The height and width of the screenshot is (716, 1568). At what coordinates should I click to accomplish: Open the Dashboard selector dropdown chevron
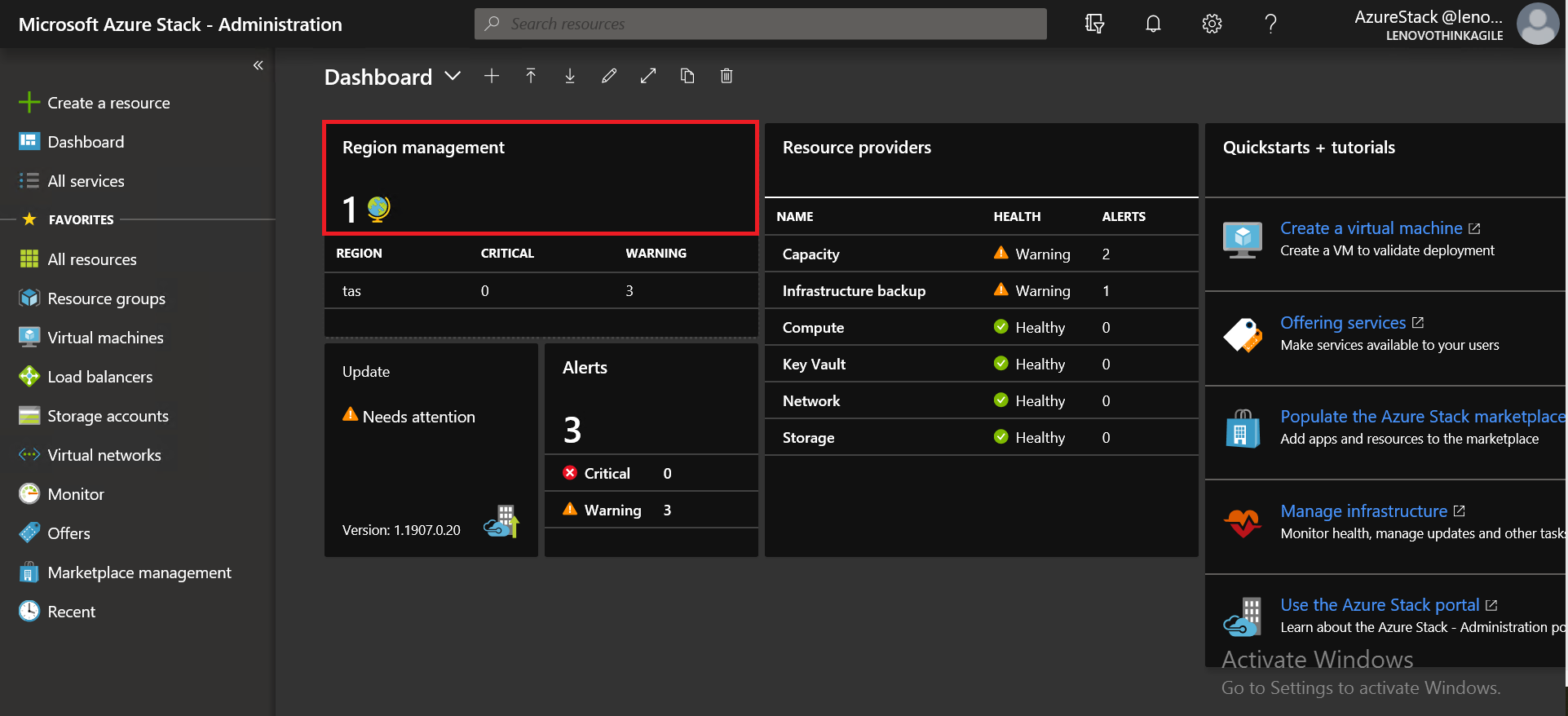coord(453,76)
